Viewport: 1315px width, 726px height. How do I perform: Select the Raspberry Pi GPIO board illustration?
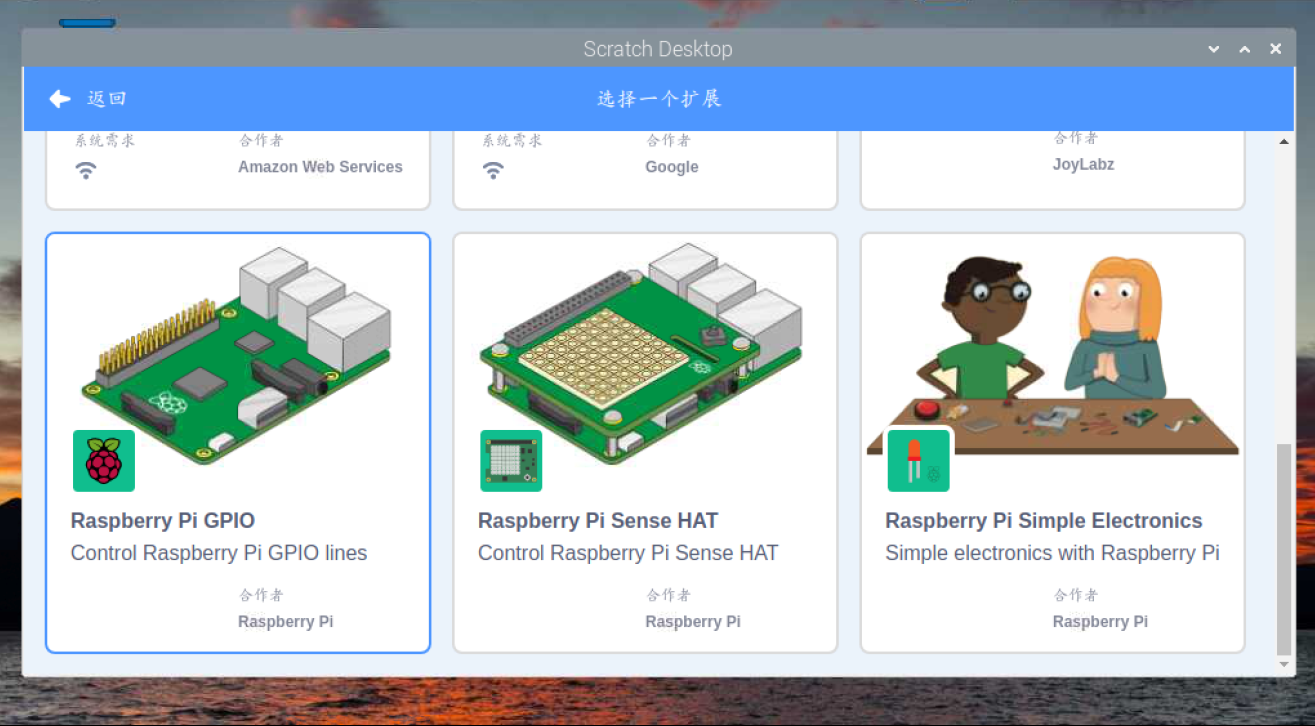(238, 356)
